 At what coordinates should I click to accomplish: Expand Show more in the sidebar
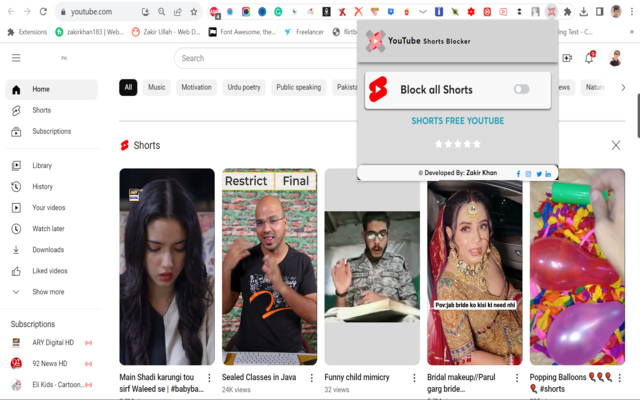click(51, 292)
